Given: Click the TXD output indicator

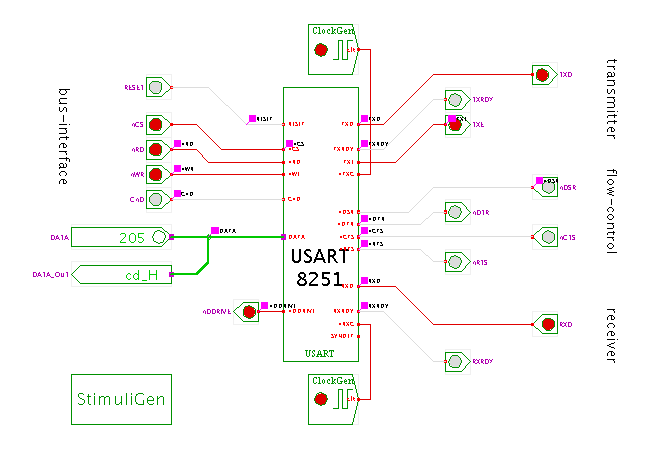Looking at the screenshot, I should pyautogui.click(x=545, y=75).
